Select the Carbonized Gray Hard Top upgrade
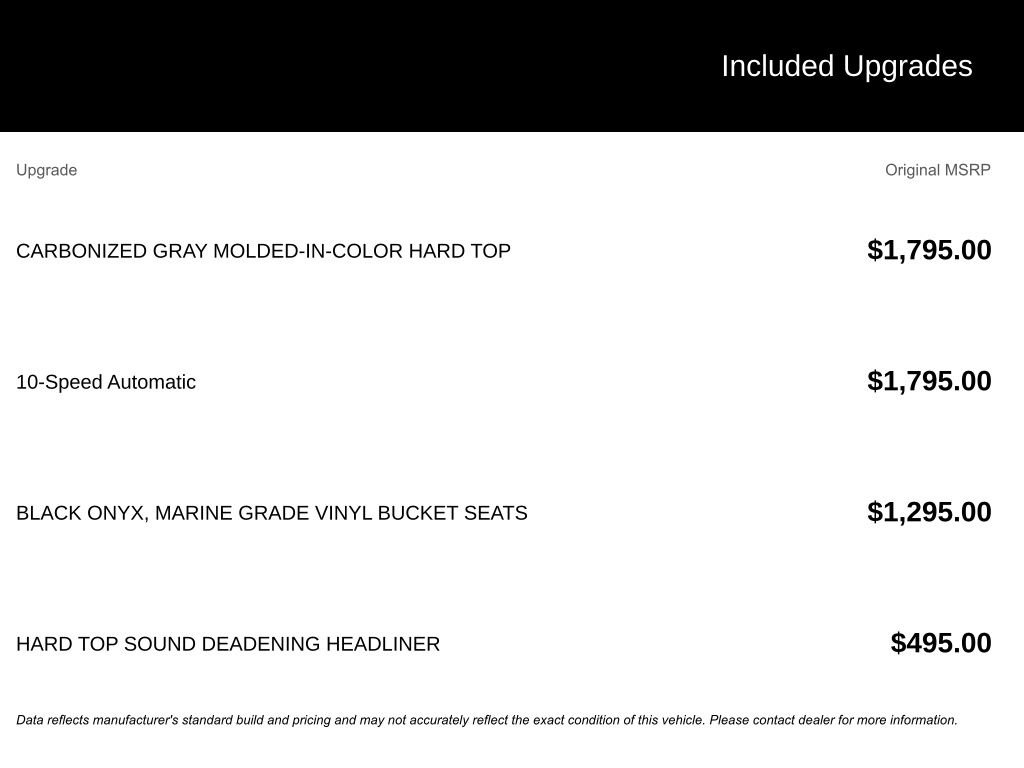Image resolution: width=1024 pixels, height=768 pixels. pyautogui.click(x=263, y=251)
